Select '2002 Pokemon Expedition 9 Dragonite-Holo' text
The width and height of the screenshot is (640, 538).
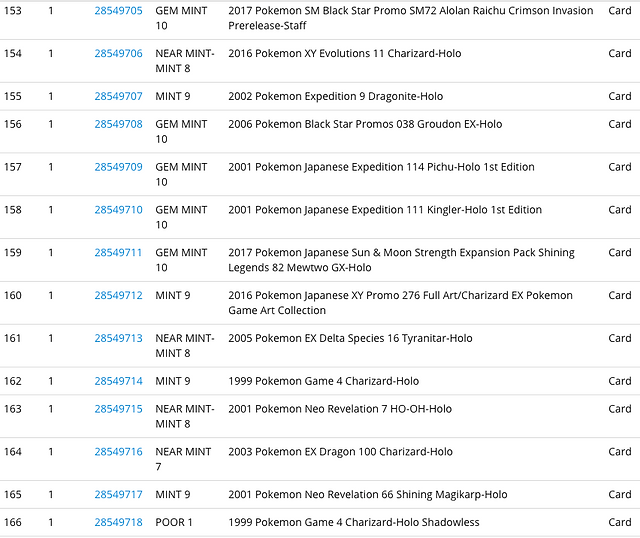(336, 96)
